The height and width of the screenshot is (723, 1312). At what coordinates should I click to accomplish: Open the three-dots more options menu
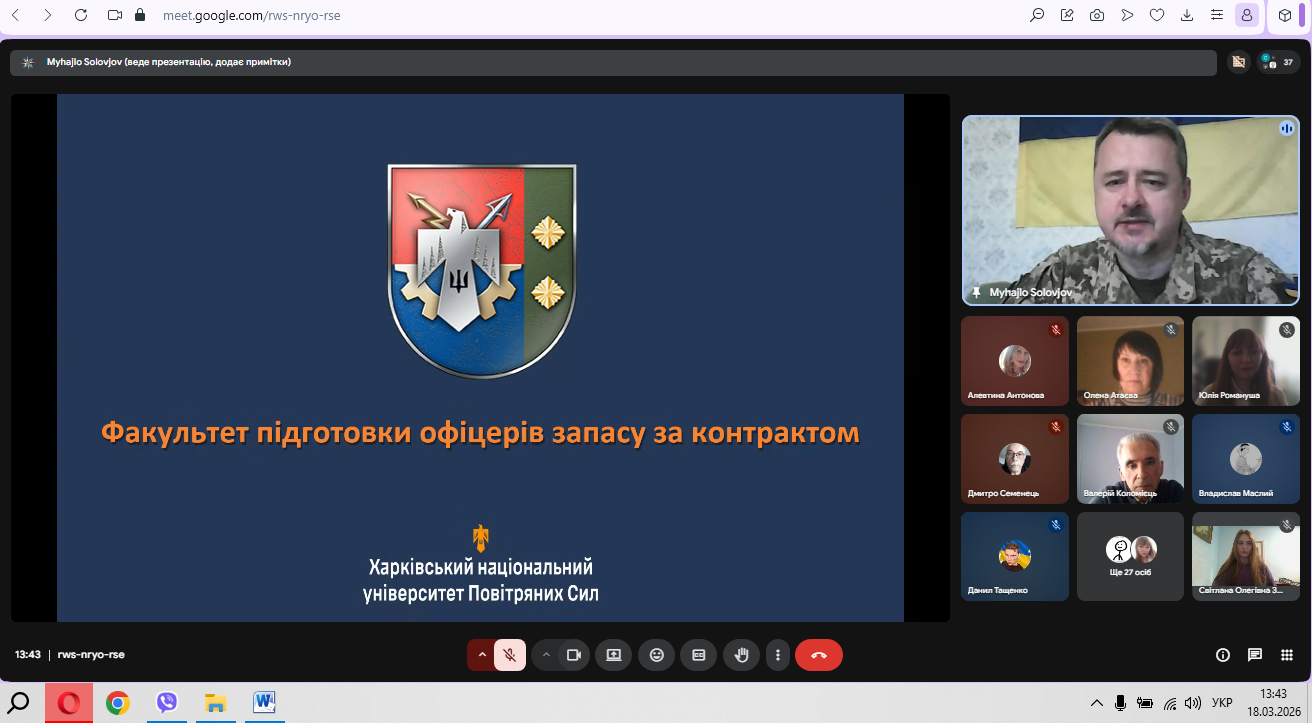tap(778, 655)
